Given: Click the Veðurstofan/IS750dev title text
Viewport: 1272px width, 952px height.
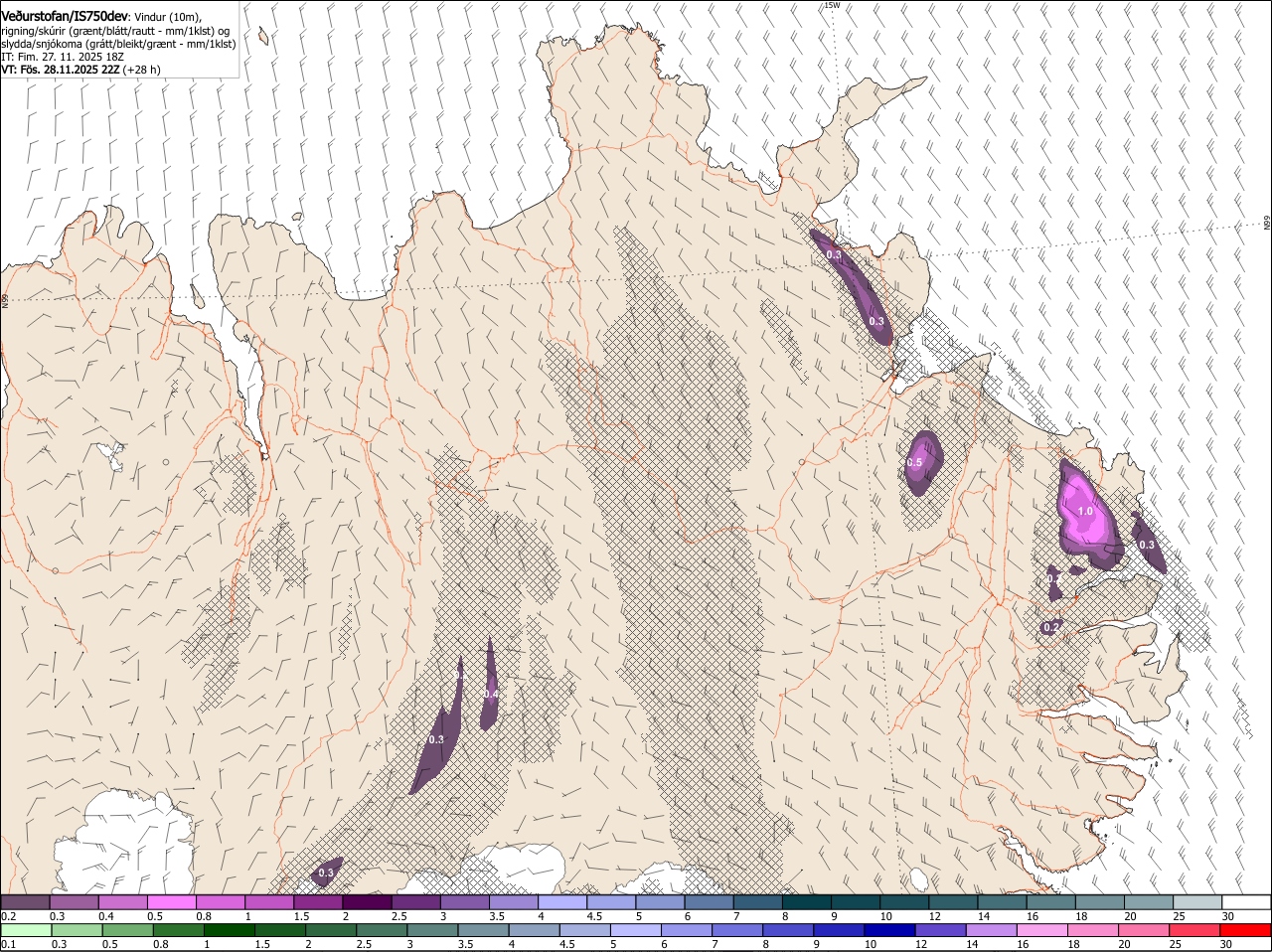Looking at the screenshot, I should [x=65, y=17].
